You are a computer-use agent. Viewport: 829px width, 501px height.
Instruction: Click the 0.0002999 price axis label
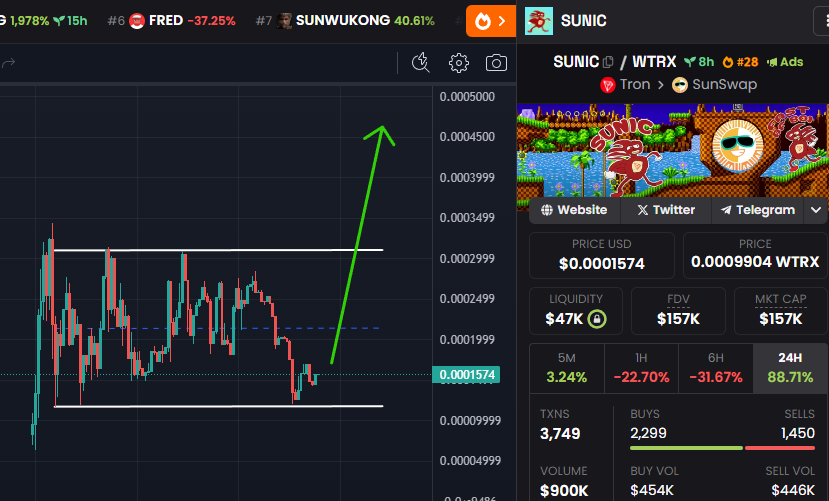click(x=467, y=258)
